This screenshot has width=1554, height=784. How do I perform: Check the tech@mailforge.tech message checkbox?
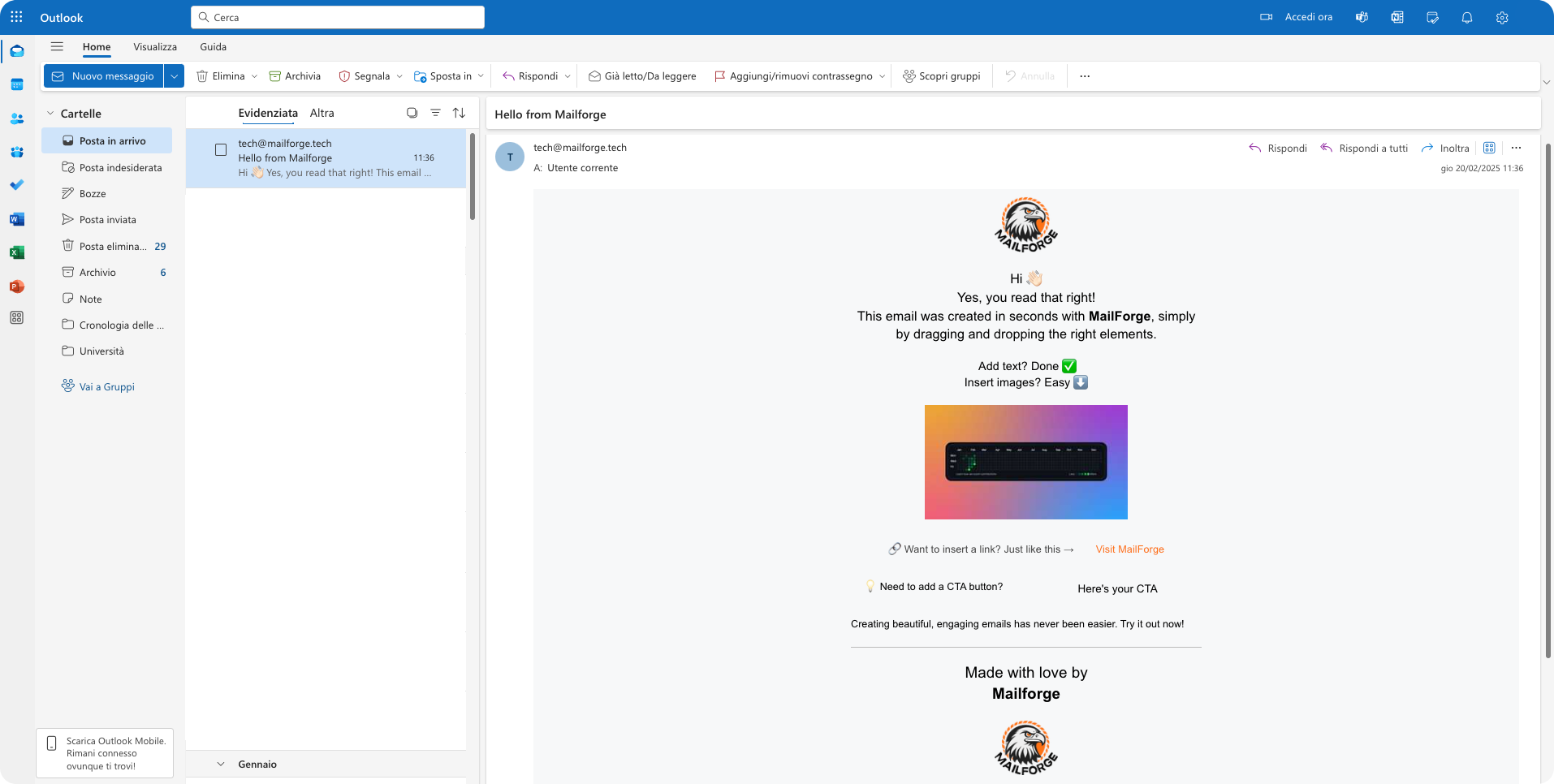(221, 149)
